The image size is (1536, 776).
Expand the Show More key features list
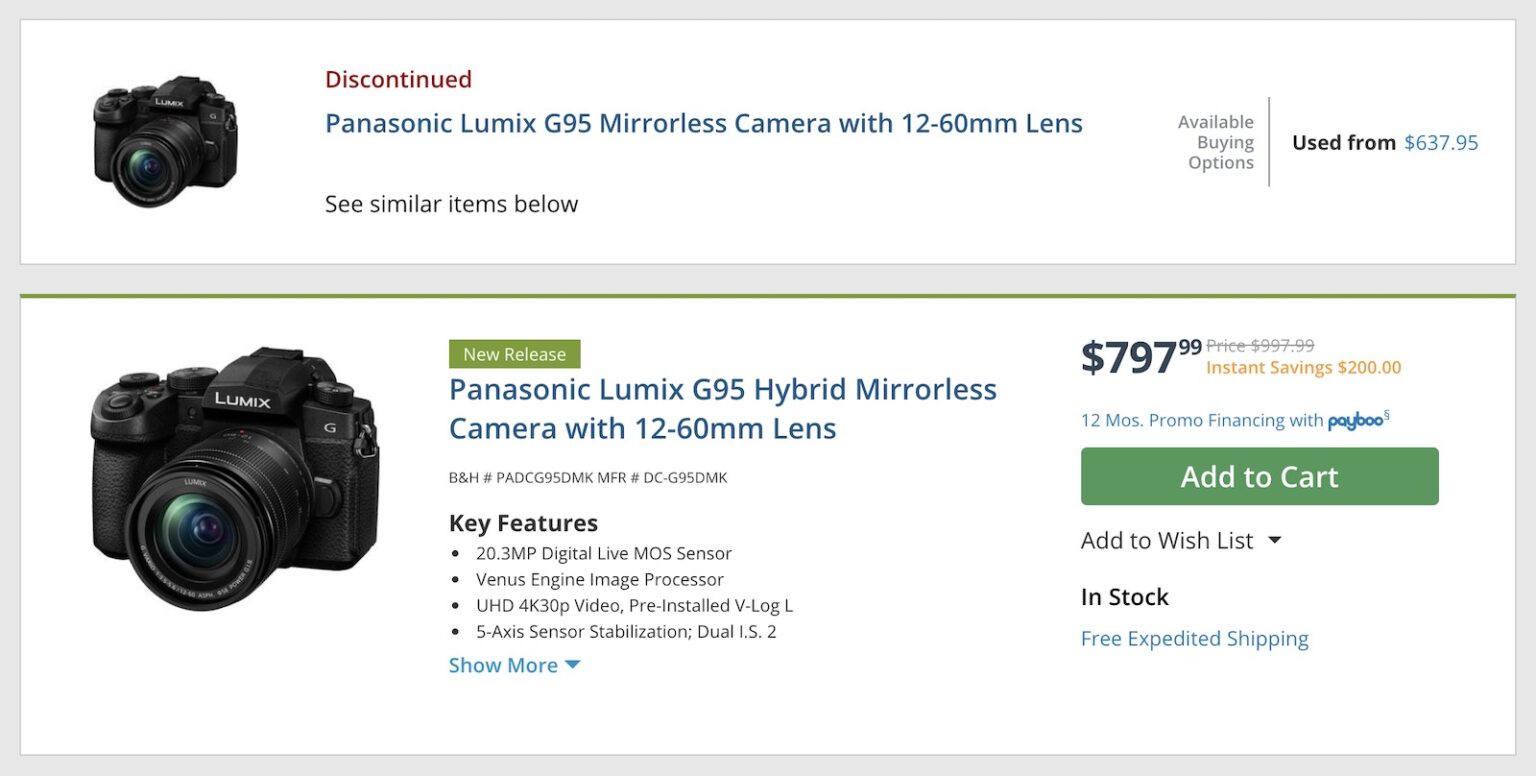tap(504, 665)
